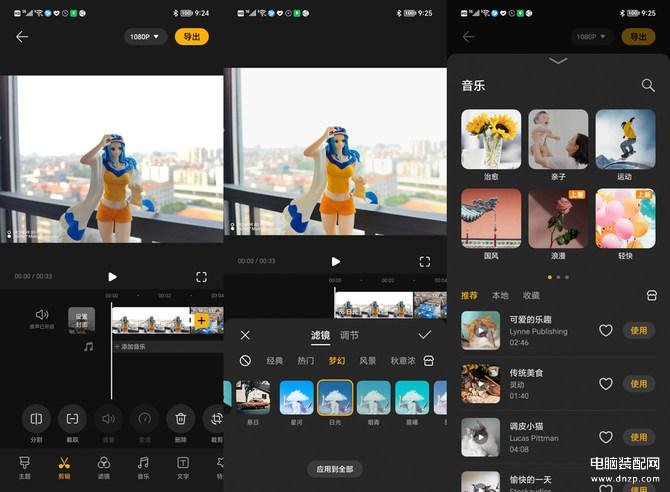Open the 设置封面 cover thumbnail
This screenshot has width=670, height=492.
tap(82, 320)
